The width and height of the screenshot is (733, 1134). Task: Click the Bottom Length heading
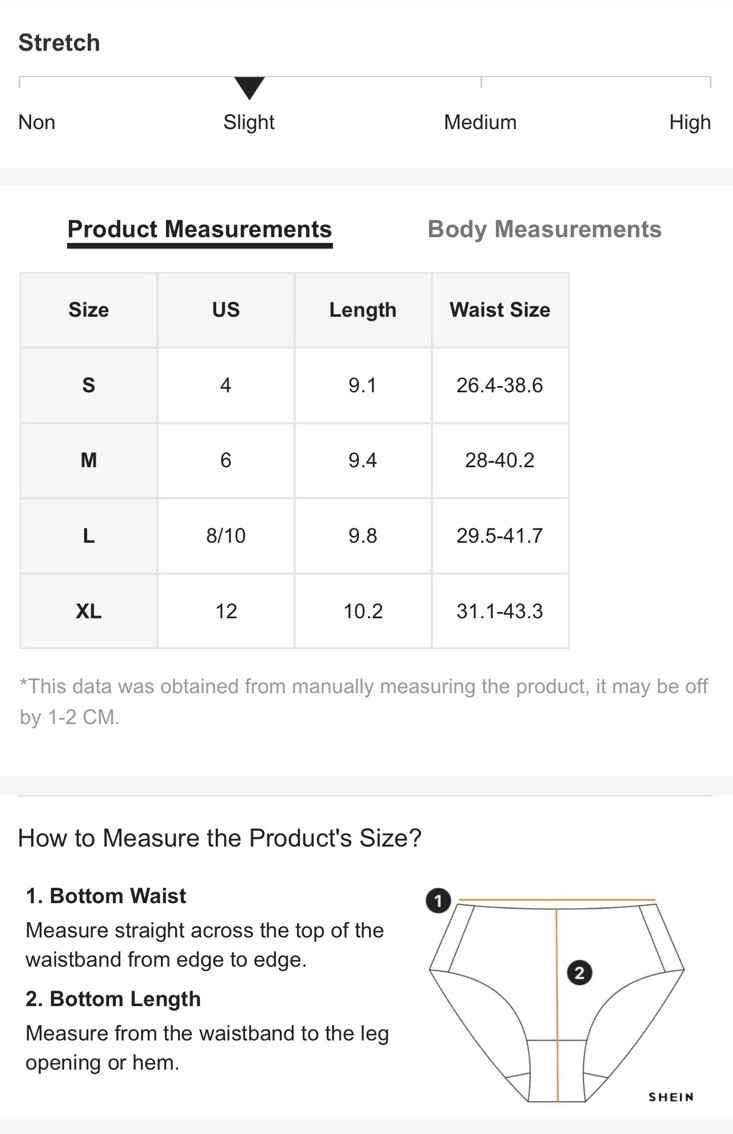point(113,999)
